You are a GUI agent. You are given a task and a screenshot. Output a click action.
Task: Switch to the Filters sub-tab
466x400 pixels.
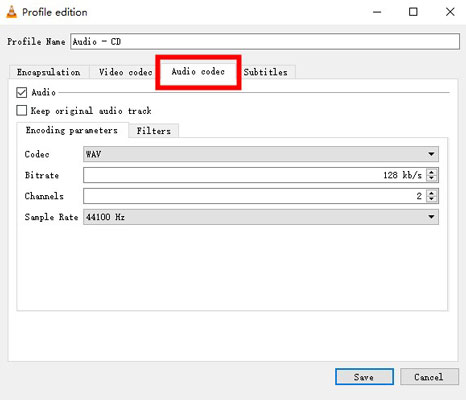(x=154, y=131)
